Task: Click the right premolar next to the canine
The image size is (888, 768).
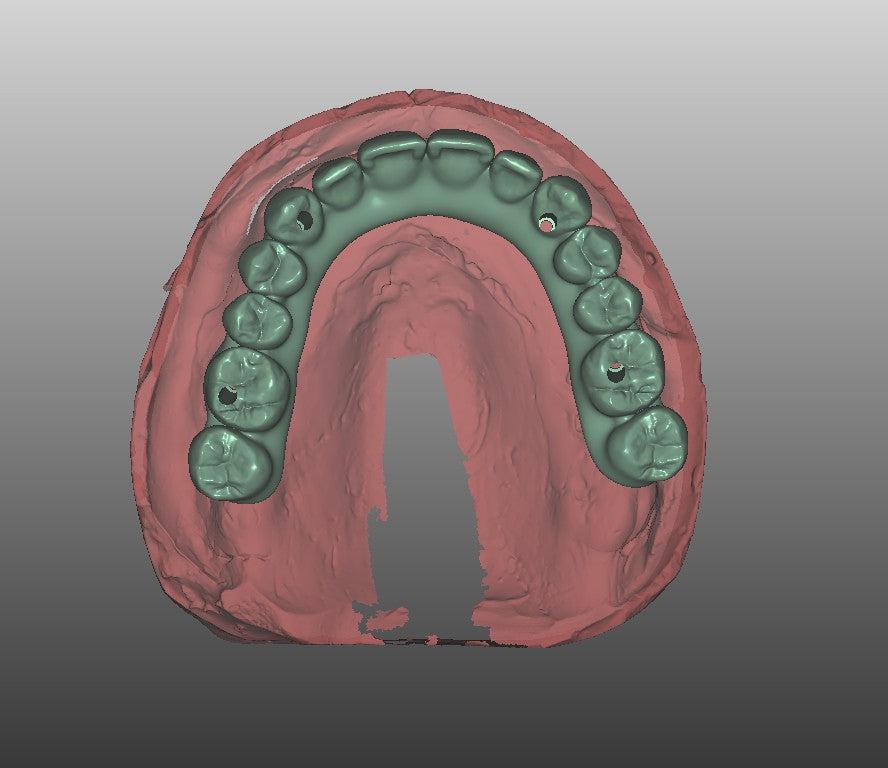Action: point(588,254)
